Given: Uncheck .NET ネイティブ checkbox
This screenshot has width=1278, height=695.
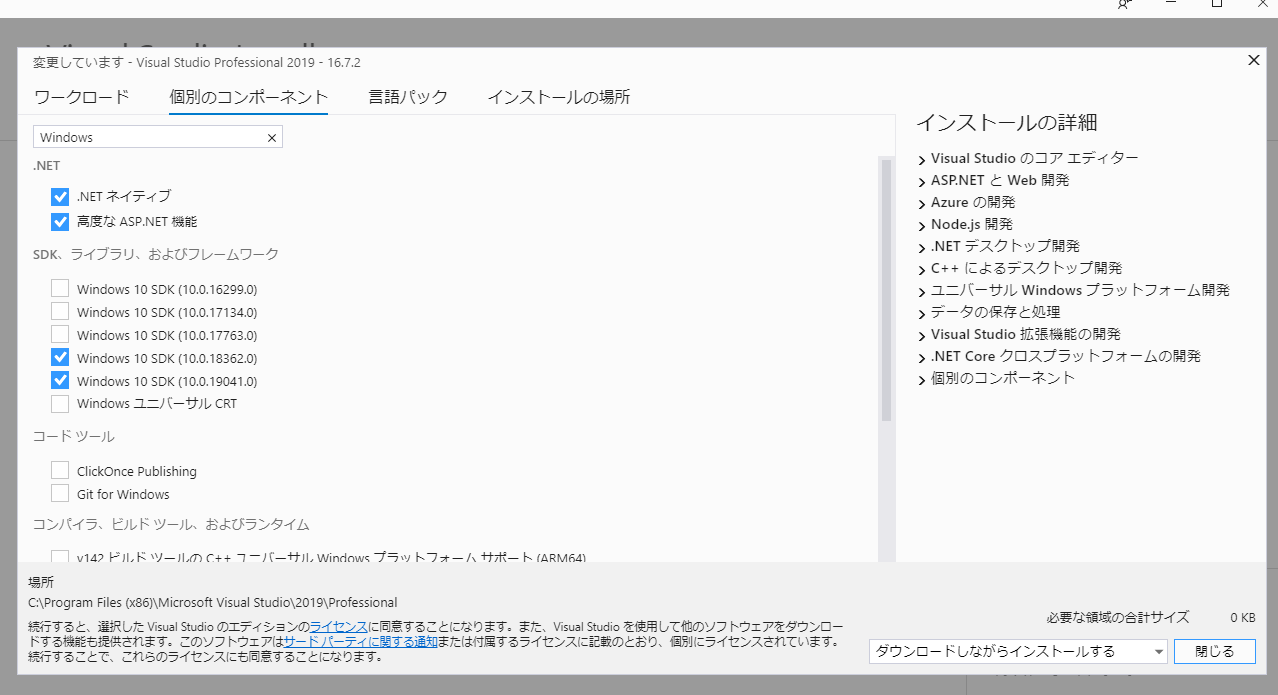Looking at the screenshot, I should point(60,196).
